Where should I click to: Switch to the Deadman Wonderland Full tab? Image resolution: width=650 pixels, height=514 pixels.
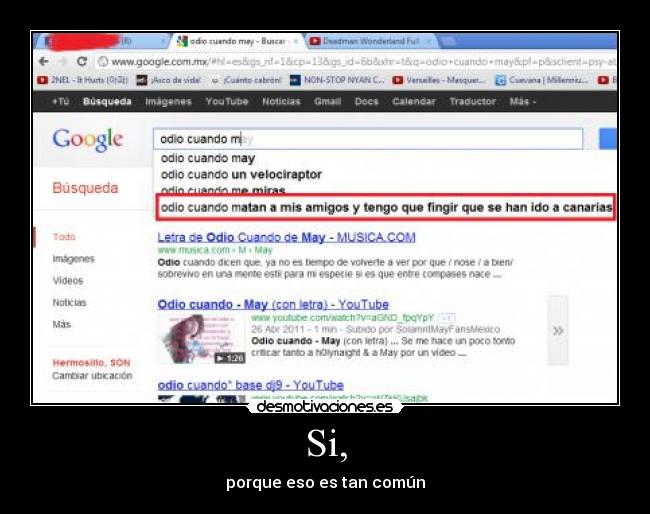[370, 41]
